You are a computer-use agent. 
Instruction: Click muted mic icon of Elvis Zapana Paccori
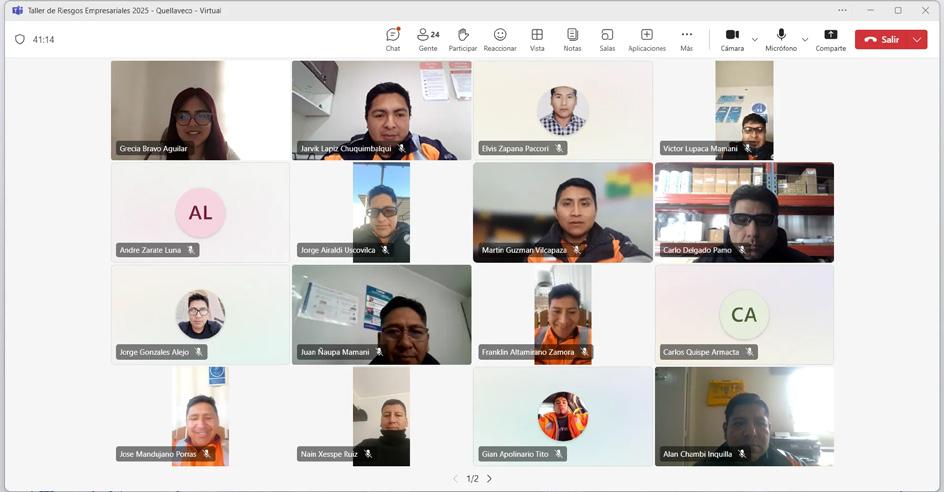coord(559,148)
